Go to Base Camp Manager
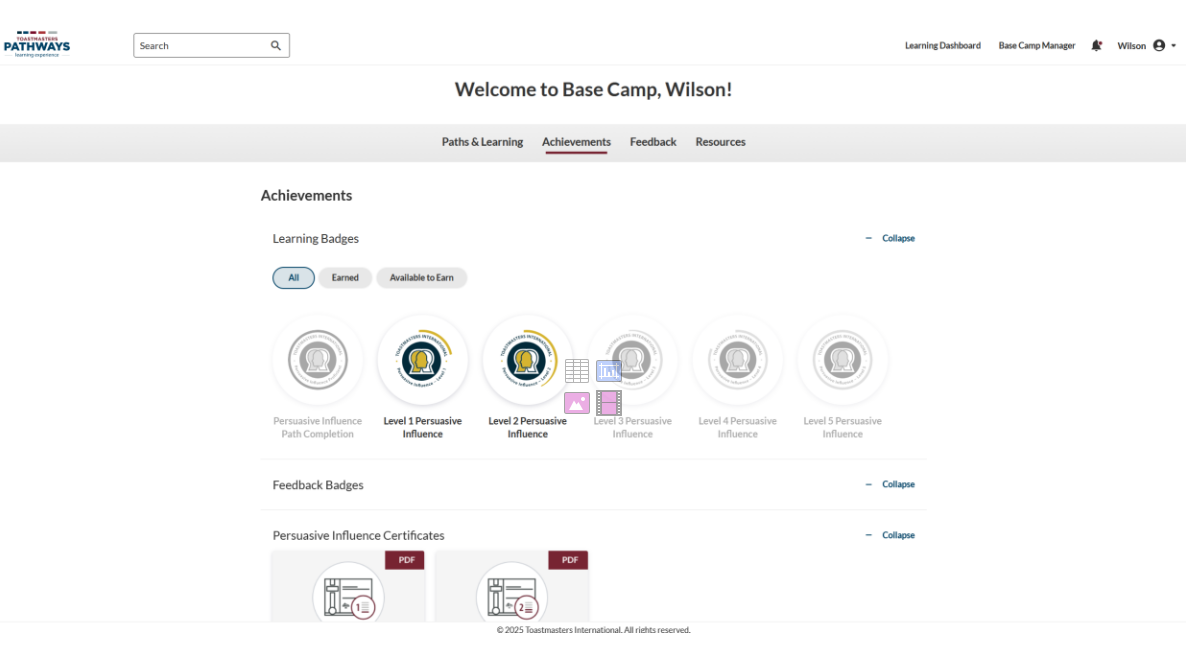Viewport: 1186px width, 665px height. pos(1036,46)
